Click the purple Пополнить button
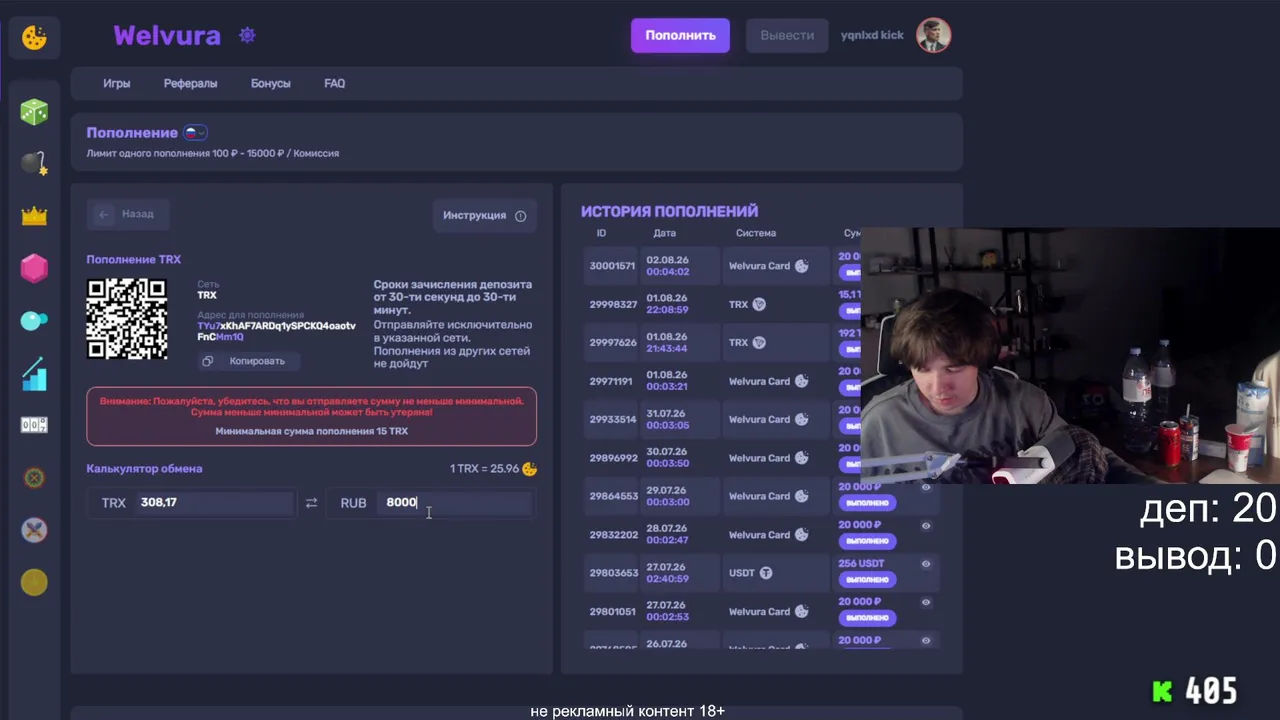Image resolution: width=1280 pixels, height=720 pixels. 680,35
